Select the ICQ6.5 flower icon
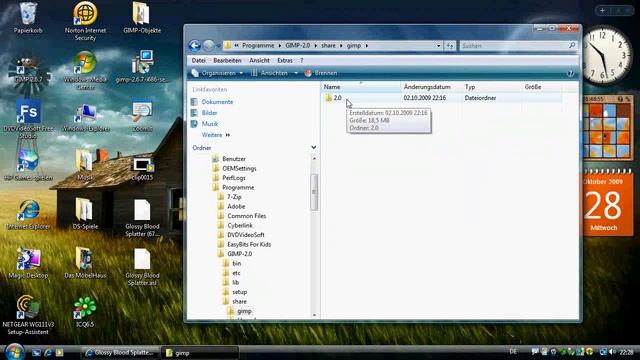640x360 pixels. (x=85, y=308)
